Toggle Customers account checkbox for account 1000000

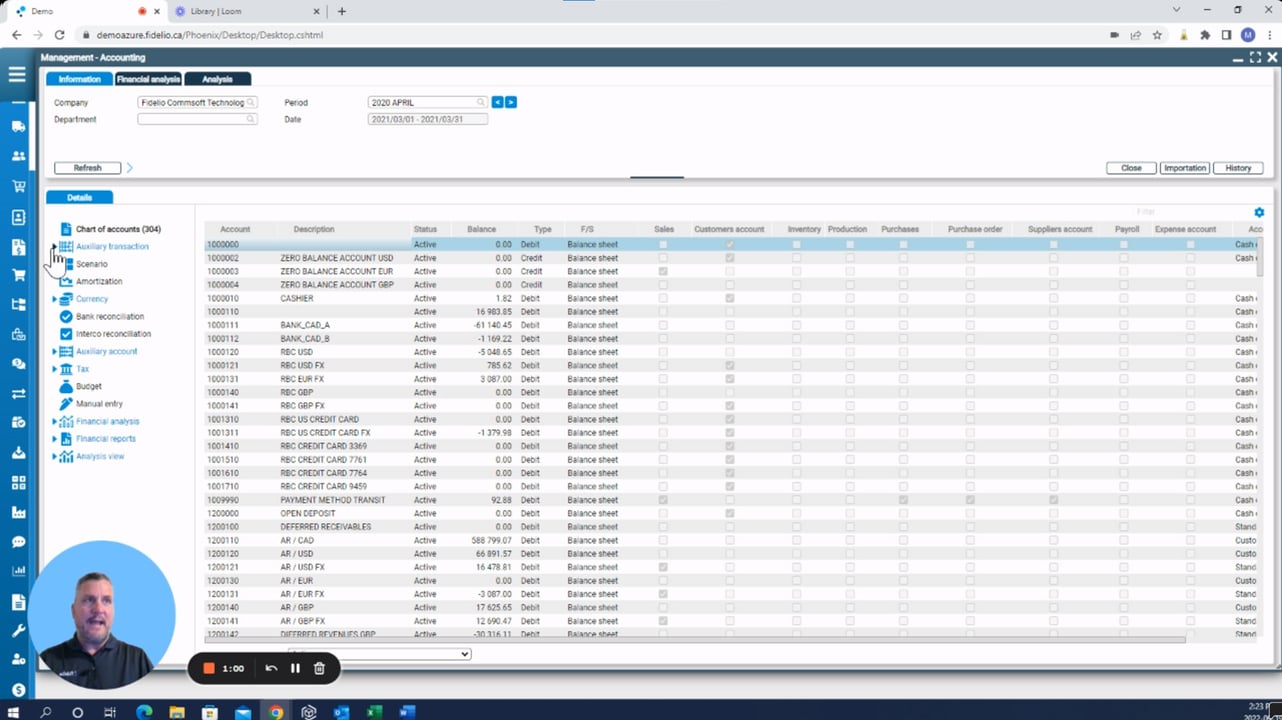coord(730,244)
